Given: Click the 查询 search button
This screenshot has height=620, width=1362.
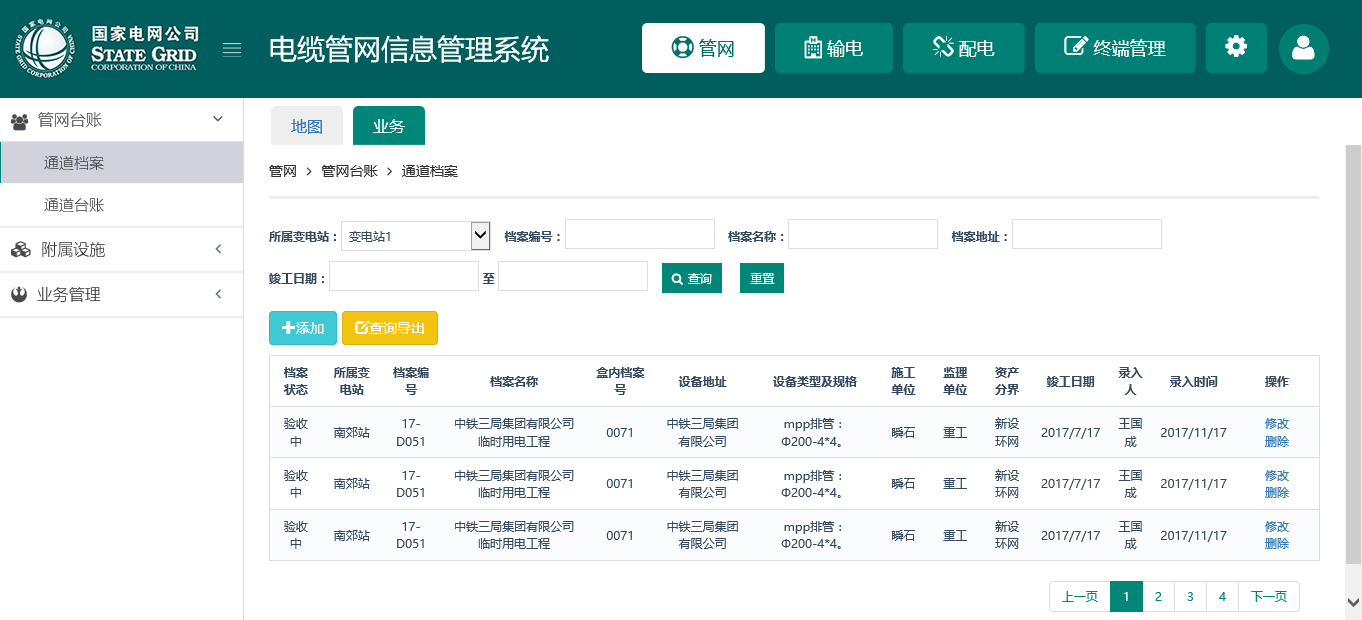Looking at the screenshot, I should pyautogui.click(x=692, y=278).
